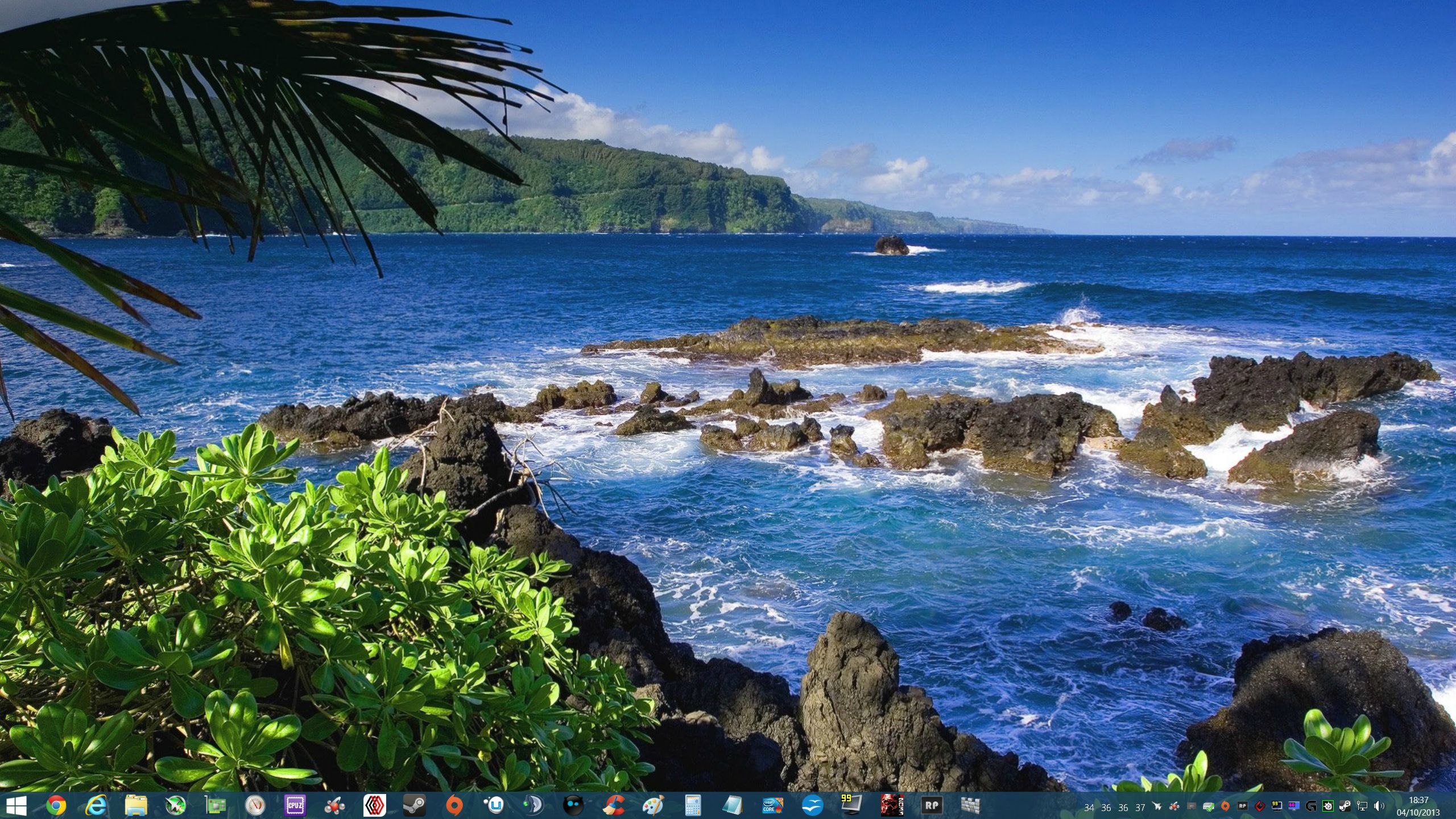
Task: Open the network connection tray icon
Action: coord(1362,806)
